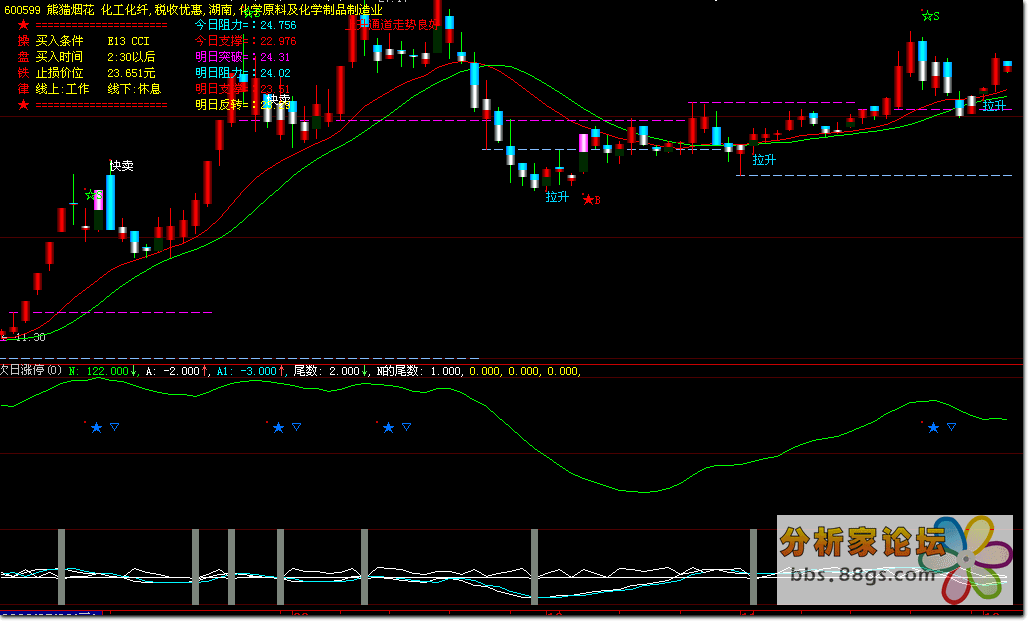1030x622 pixels.
Task: Click the stock title 600599 熊猫烟花
Action: click(x=49, y=10)
